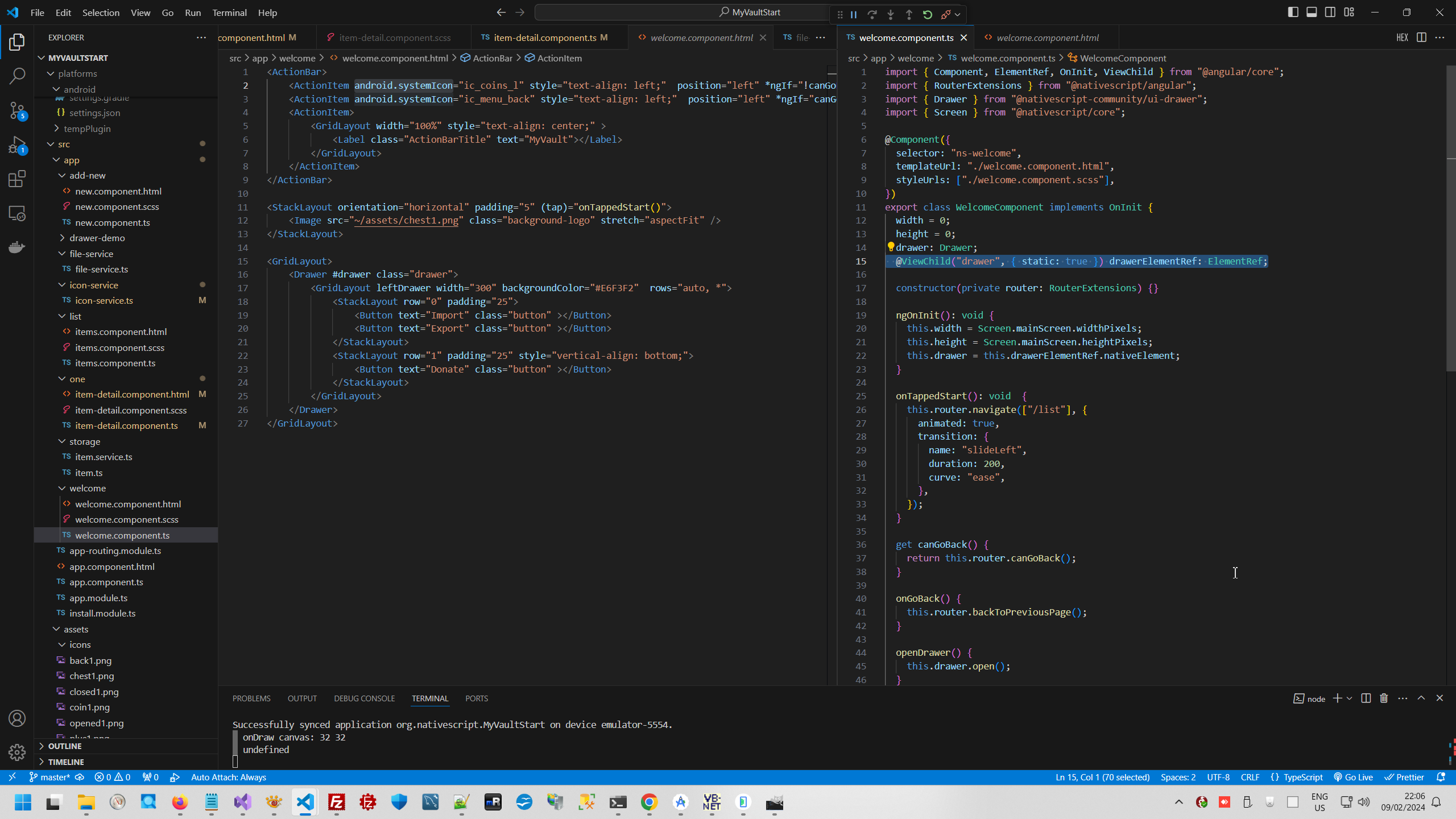The height and width of the screenshot is (819, 1456).
Task: Open the Extensions view
Action: point(17,179)
